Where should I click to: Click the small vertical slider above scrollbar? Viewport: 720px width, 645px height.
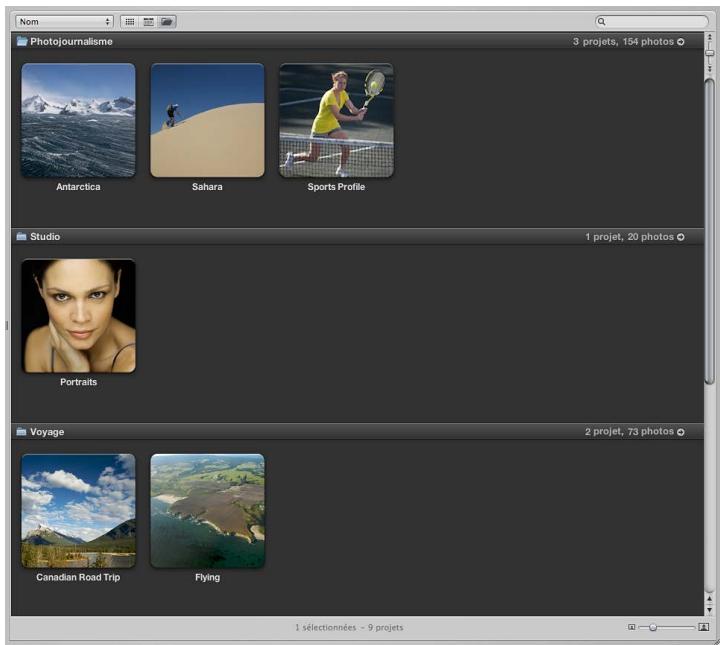pyautogui.click(x=709, y=53)
